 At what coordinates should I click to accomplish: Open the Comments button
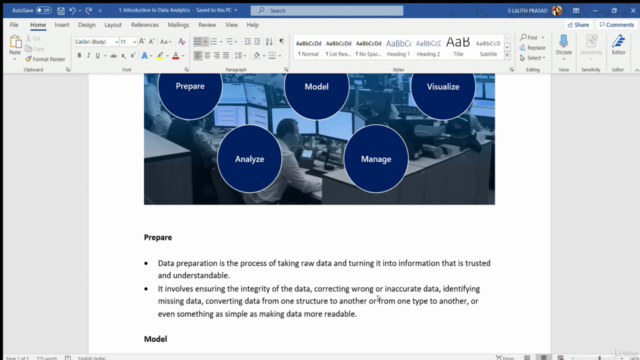tap(617, 25)
